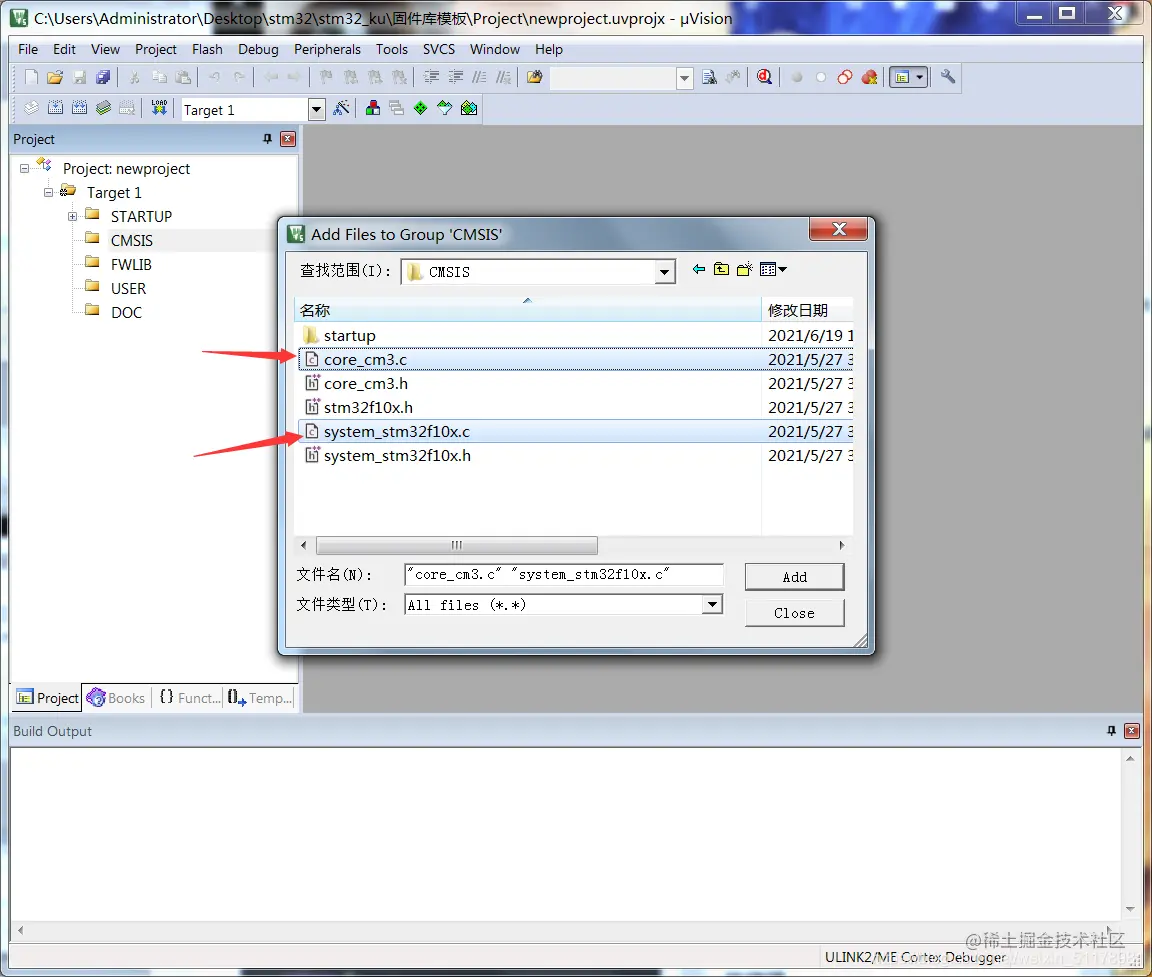Sort files by 名称 column header
Viewport: 1152px width, 977px height.
click(x=528, y=310)
